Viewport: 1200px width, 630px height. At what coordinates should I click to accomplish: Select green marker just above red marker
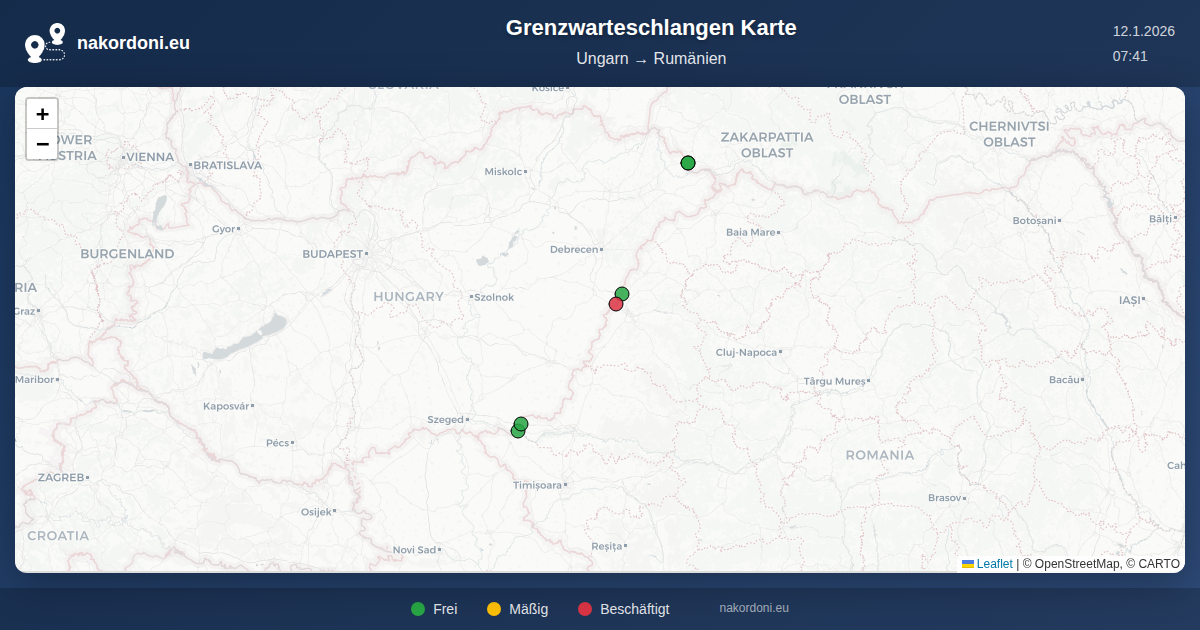tap(622, 293)
